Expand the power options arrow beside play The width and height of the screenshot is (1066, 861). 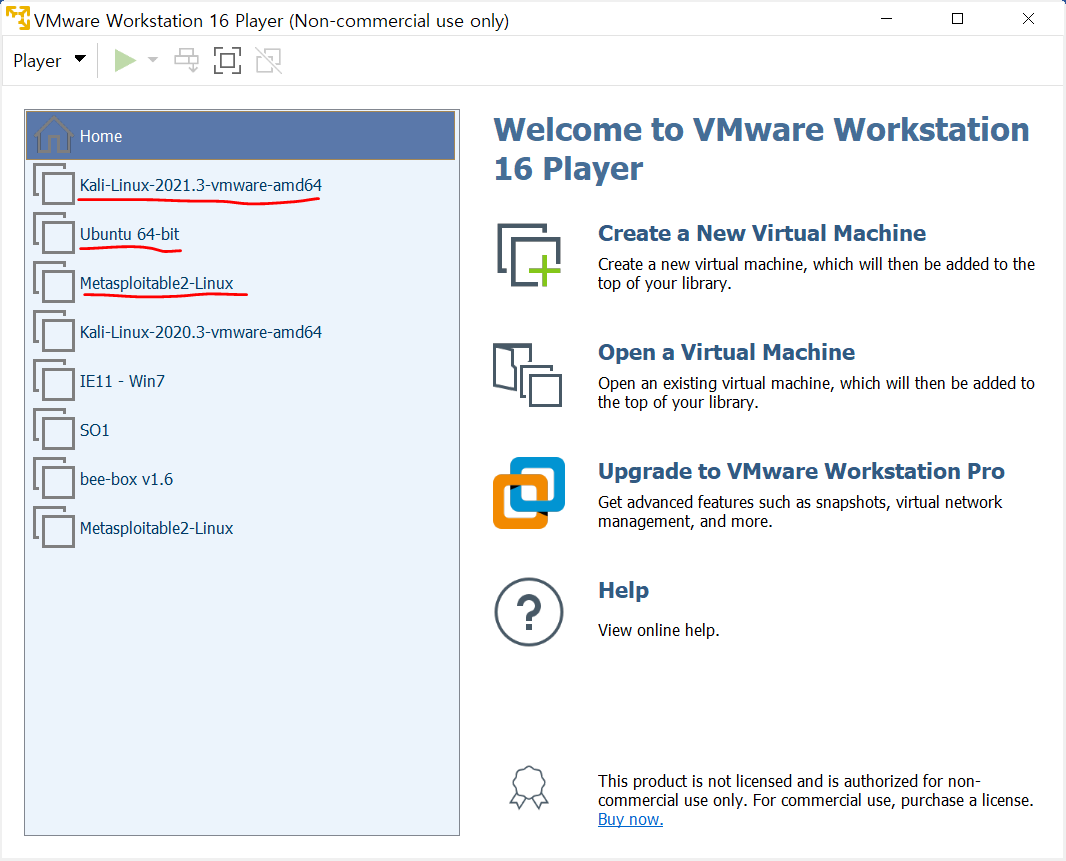pyautogui.click(x=153, y=60)
